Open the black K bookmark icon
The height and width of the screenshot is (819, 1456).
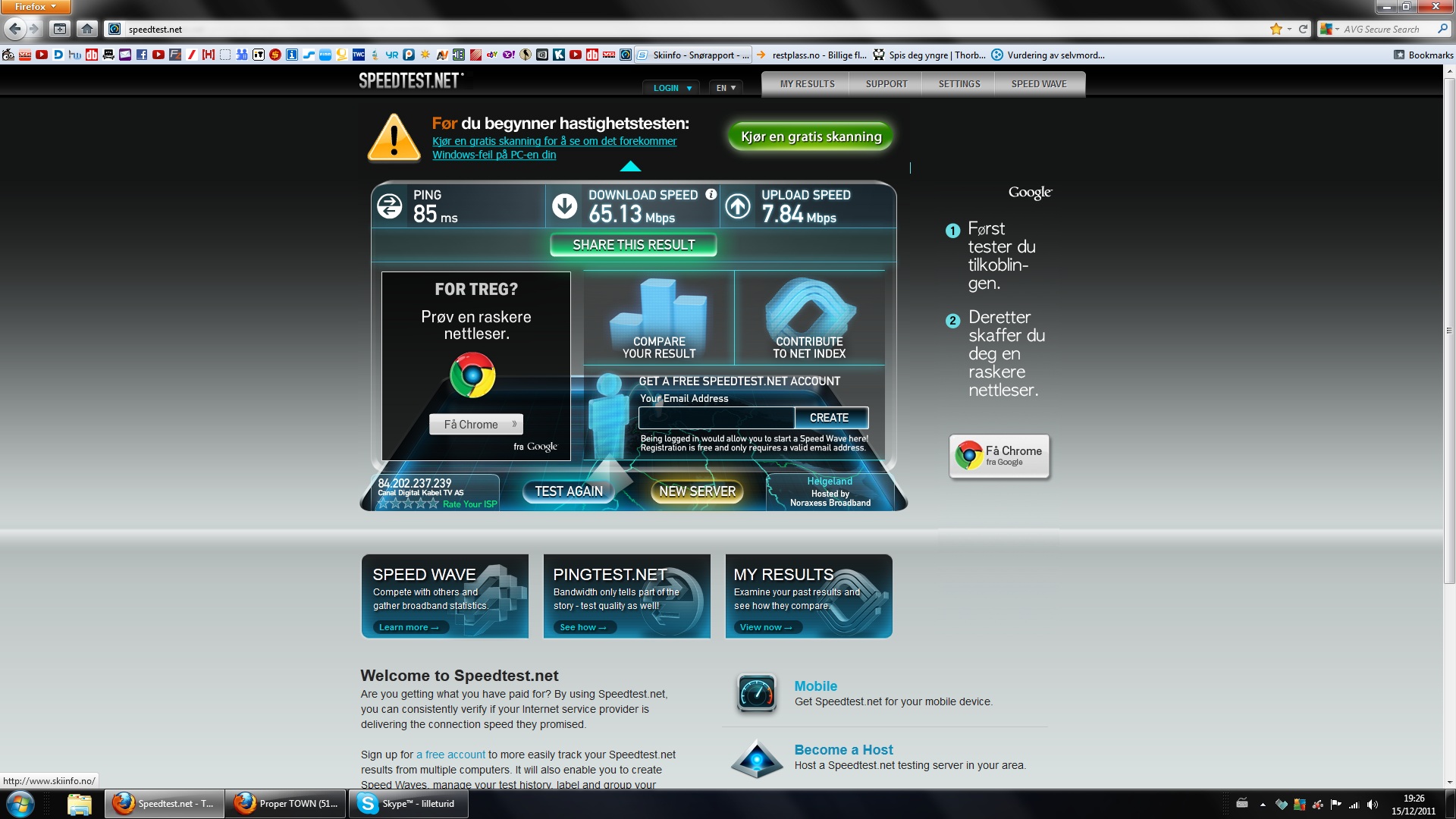pos(559,55)
